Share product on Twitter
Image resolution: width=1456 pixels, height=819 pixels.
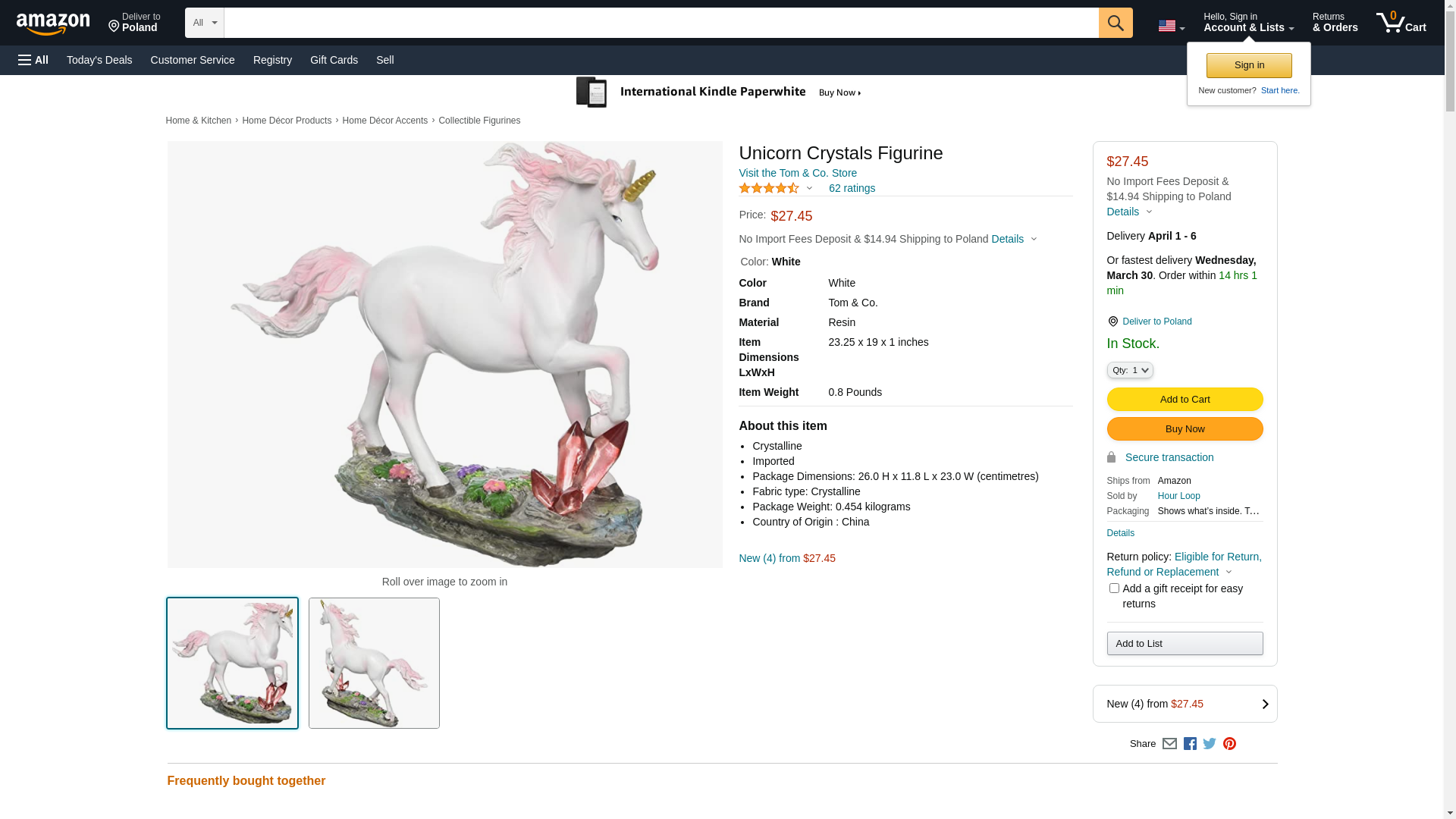coord(1210,744)
